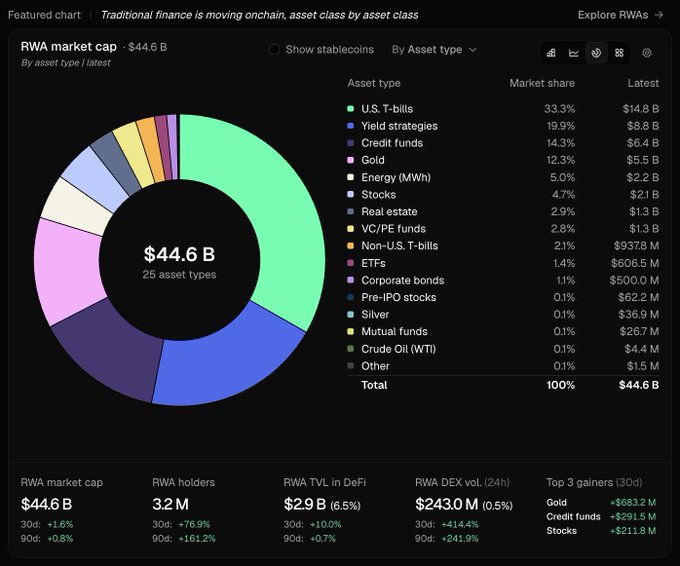Switch to four-square grid view icon
The image size is (680, 566).
click(x=619, y=53)
